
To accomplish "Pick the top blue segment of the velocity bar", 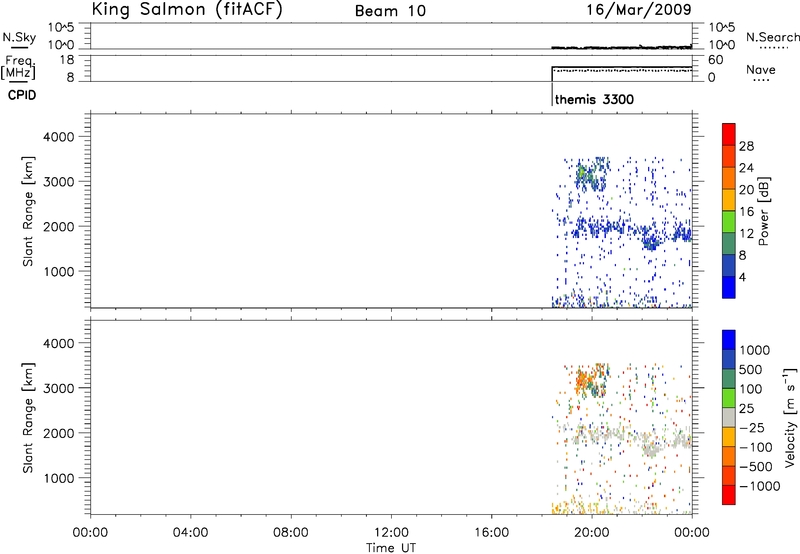I will coord(729,340).
